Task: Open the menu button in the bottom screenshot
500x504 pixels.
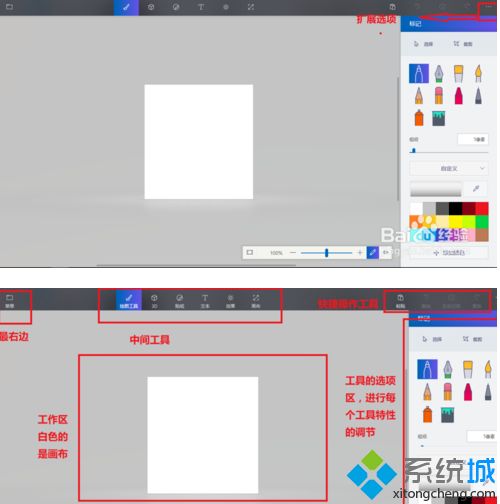Action: 9,300
